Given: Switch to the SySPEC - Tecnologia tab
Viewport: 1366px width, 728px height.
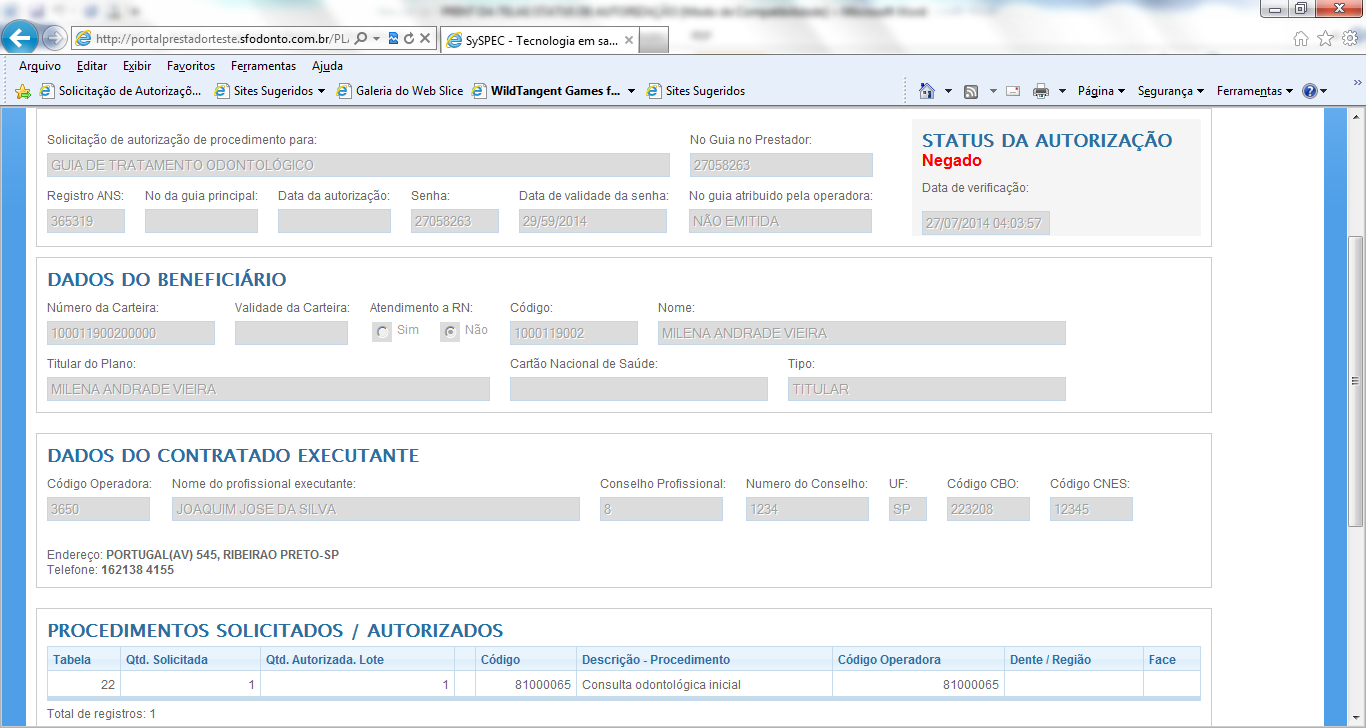Looking at the screenshot, I should [539, 41].
